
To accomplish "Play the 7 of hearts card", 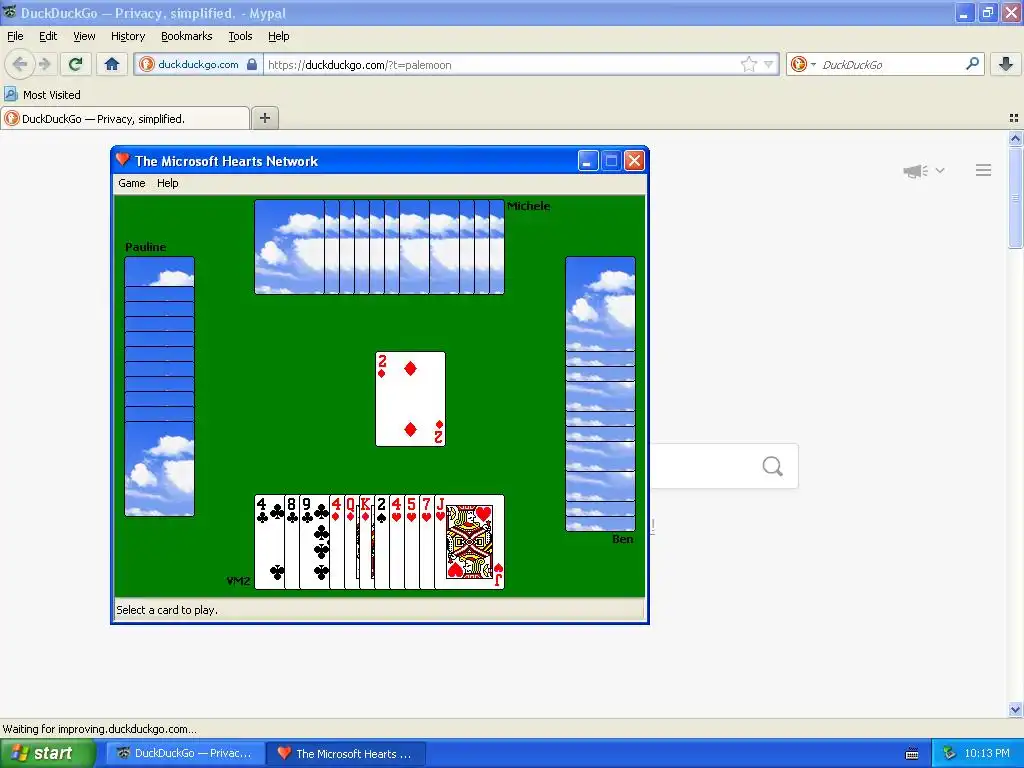I will pos(426,542).
